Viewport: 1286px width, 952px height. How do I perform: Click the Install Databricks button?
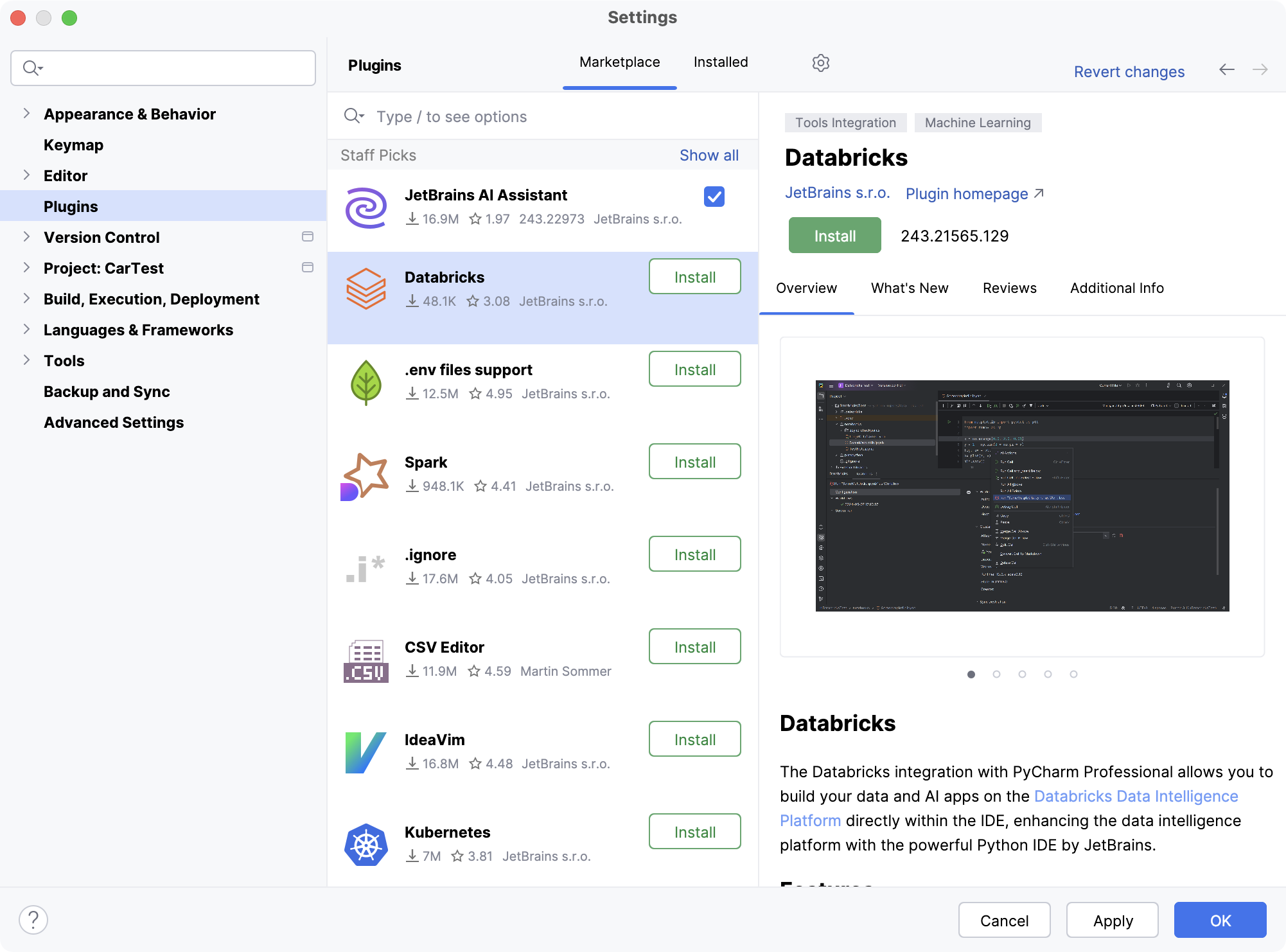coord(694,276)
